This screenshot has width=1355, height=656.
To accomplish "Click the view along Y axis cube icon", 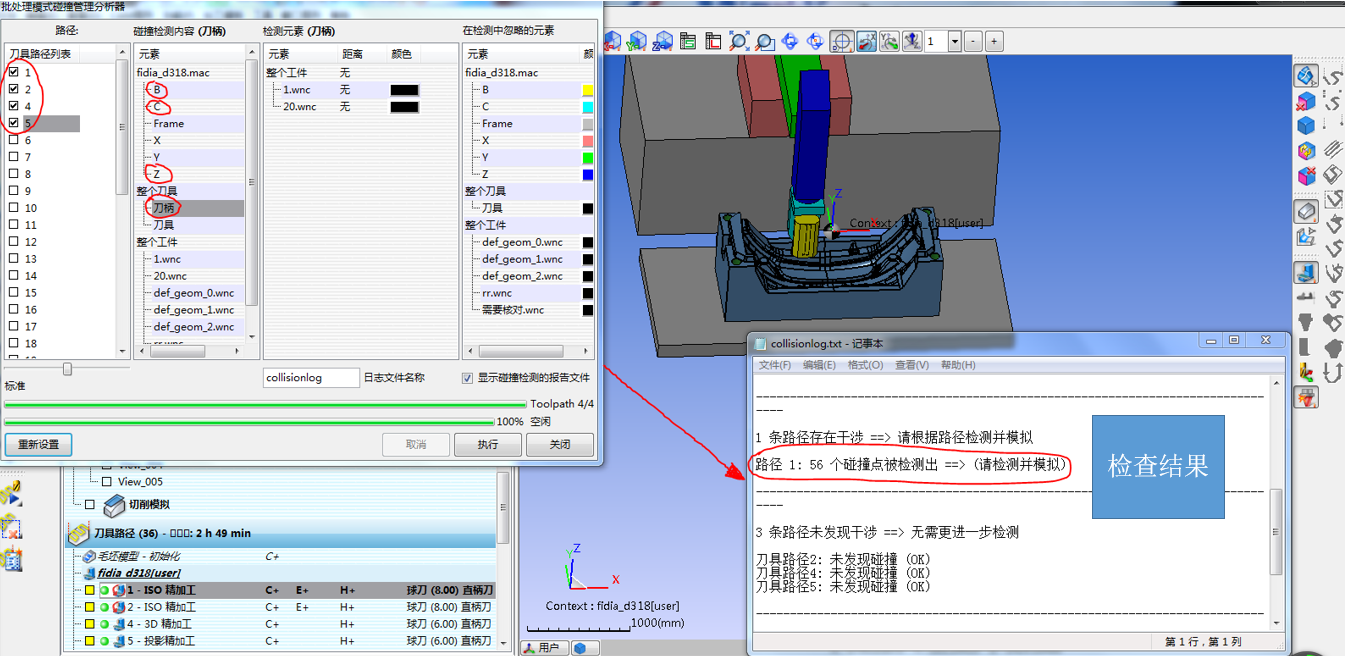I will coord(636,41).
